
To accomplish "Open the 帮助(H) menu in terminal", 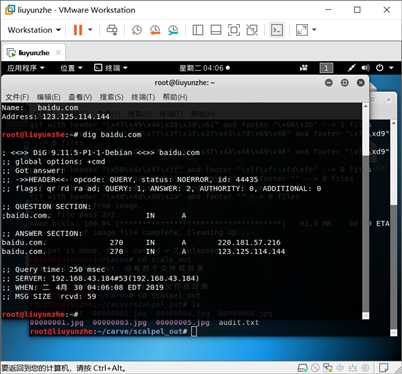I will (175, 97).
